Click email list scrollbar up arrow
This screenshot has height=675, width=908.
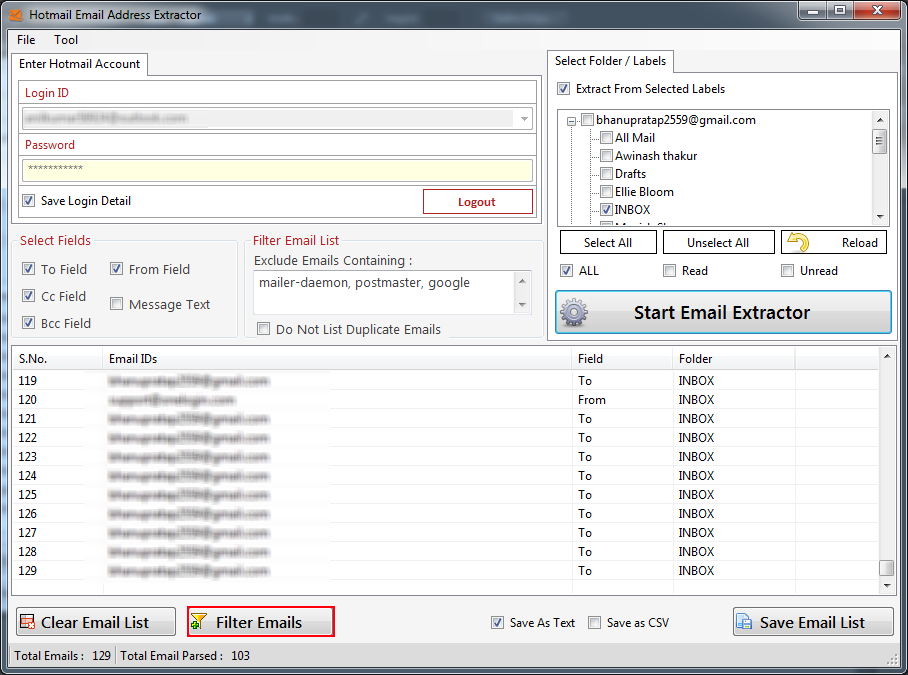(887, 356)
